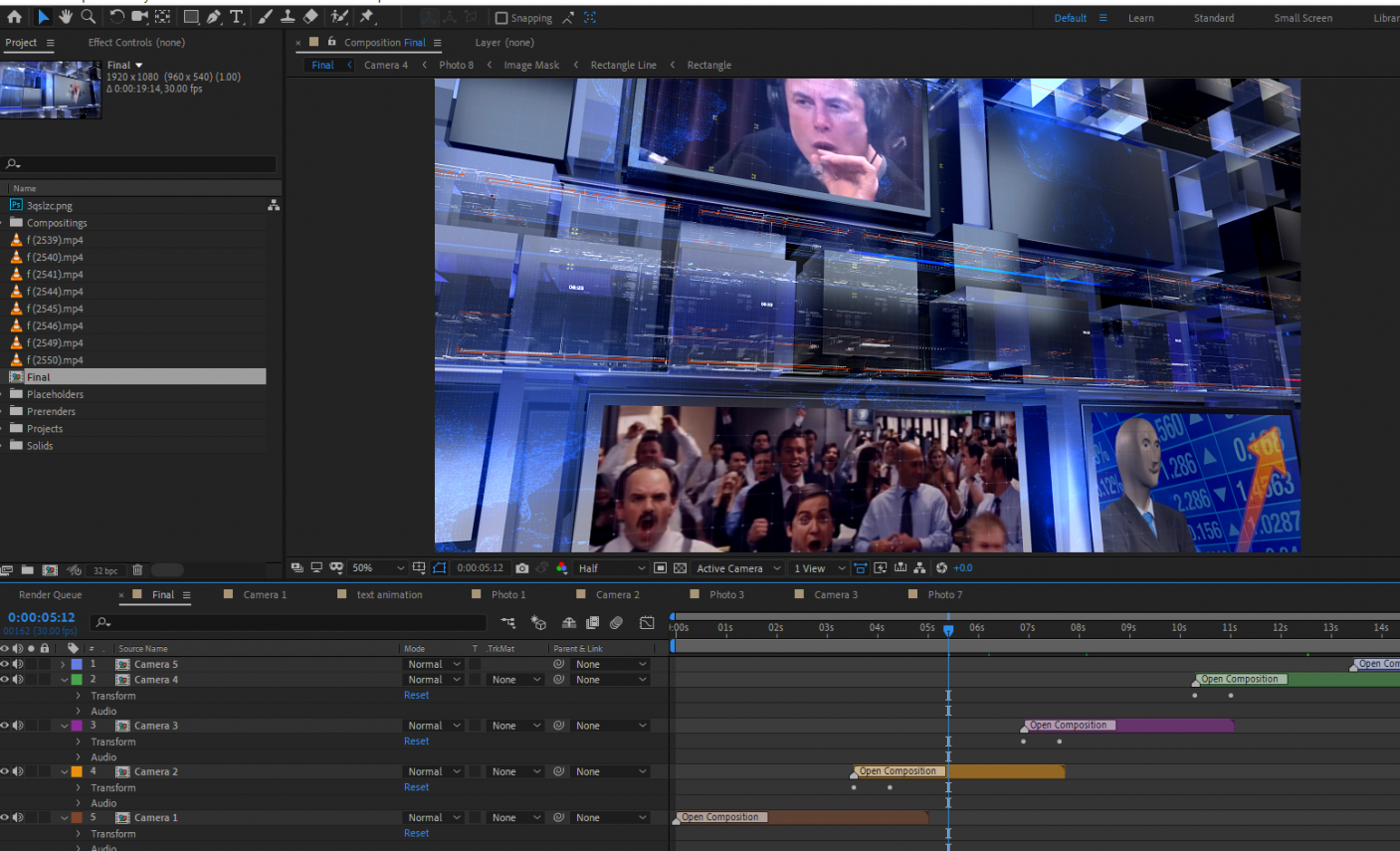Select the Pan Behind anchor point tool

162,17
